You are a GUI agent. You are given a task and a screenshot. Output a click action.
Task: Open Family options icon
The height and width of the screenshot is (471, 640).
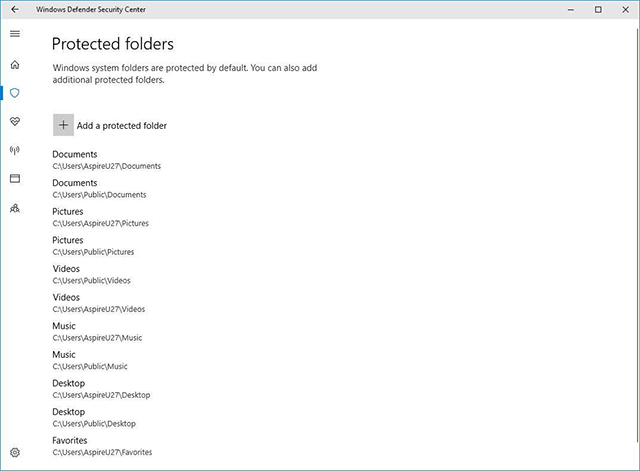click(15, 208)
